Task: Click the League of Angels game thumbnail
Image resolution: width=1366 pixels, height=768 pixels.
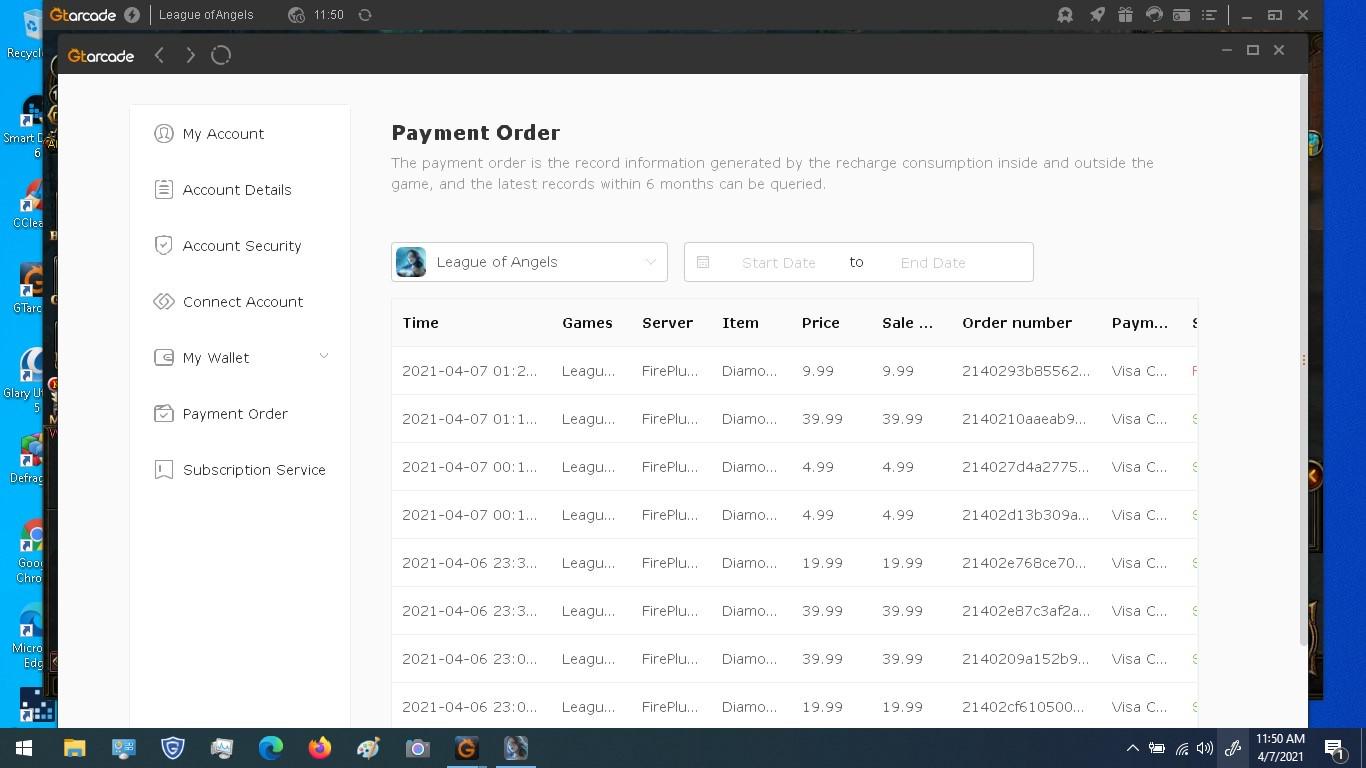Action: pyautogui.click(x=411, y=262)
